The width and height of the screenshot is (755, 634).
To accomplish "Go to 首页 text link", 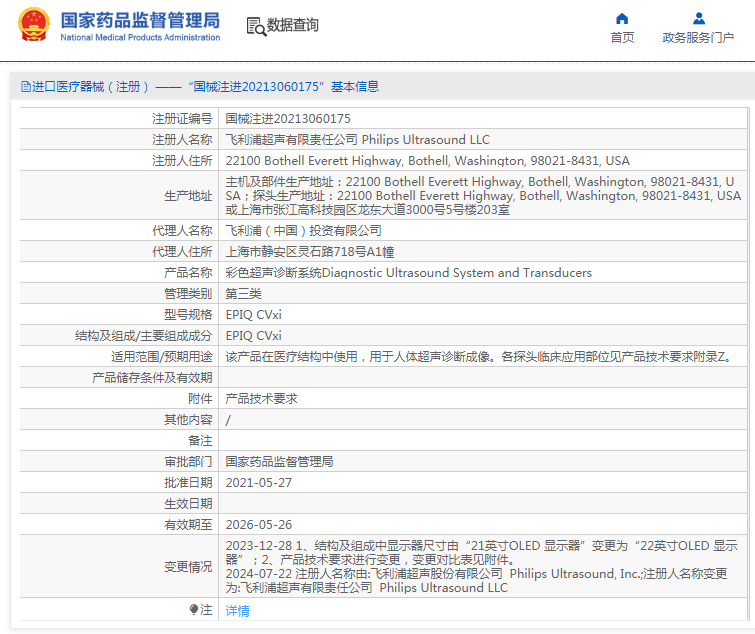I will [622, 38].
